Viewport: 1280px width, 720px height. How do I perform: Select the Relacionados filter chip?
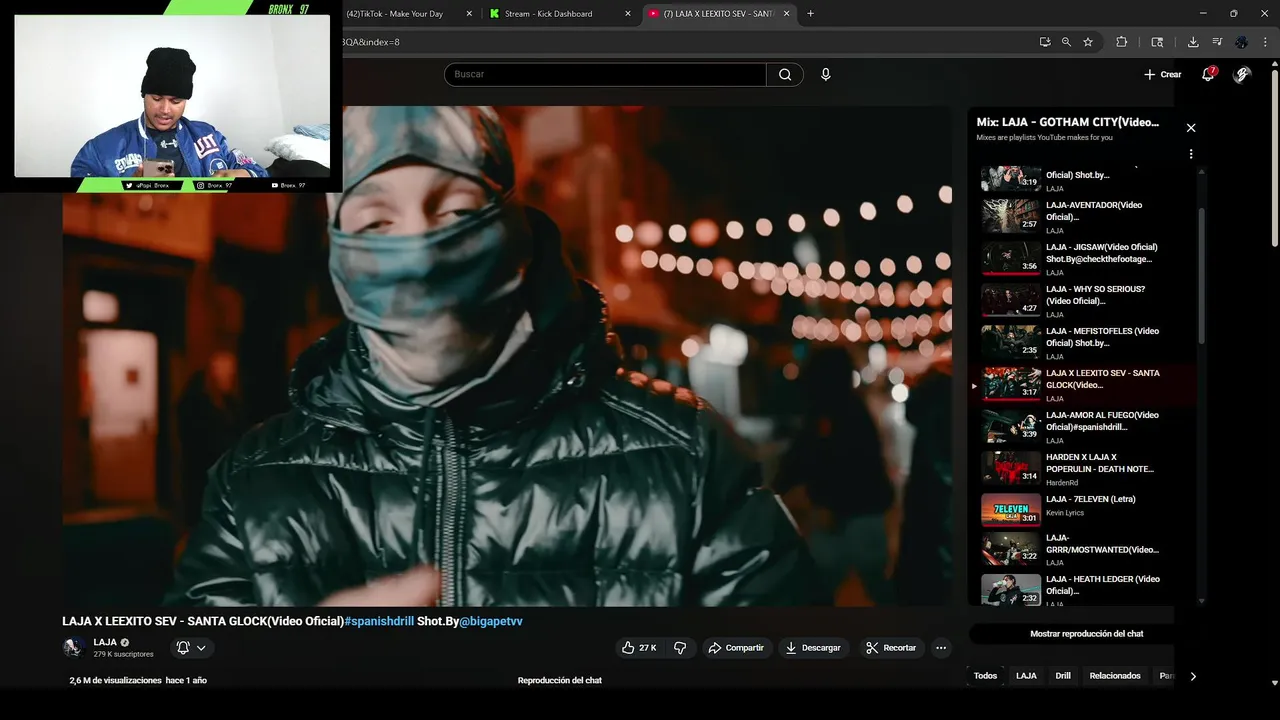tap(1115, 676)
